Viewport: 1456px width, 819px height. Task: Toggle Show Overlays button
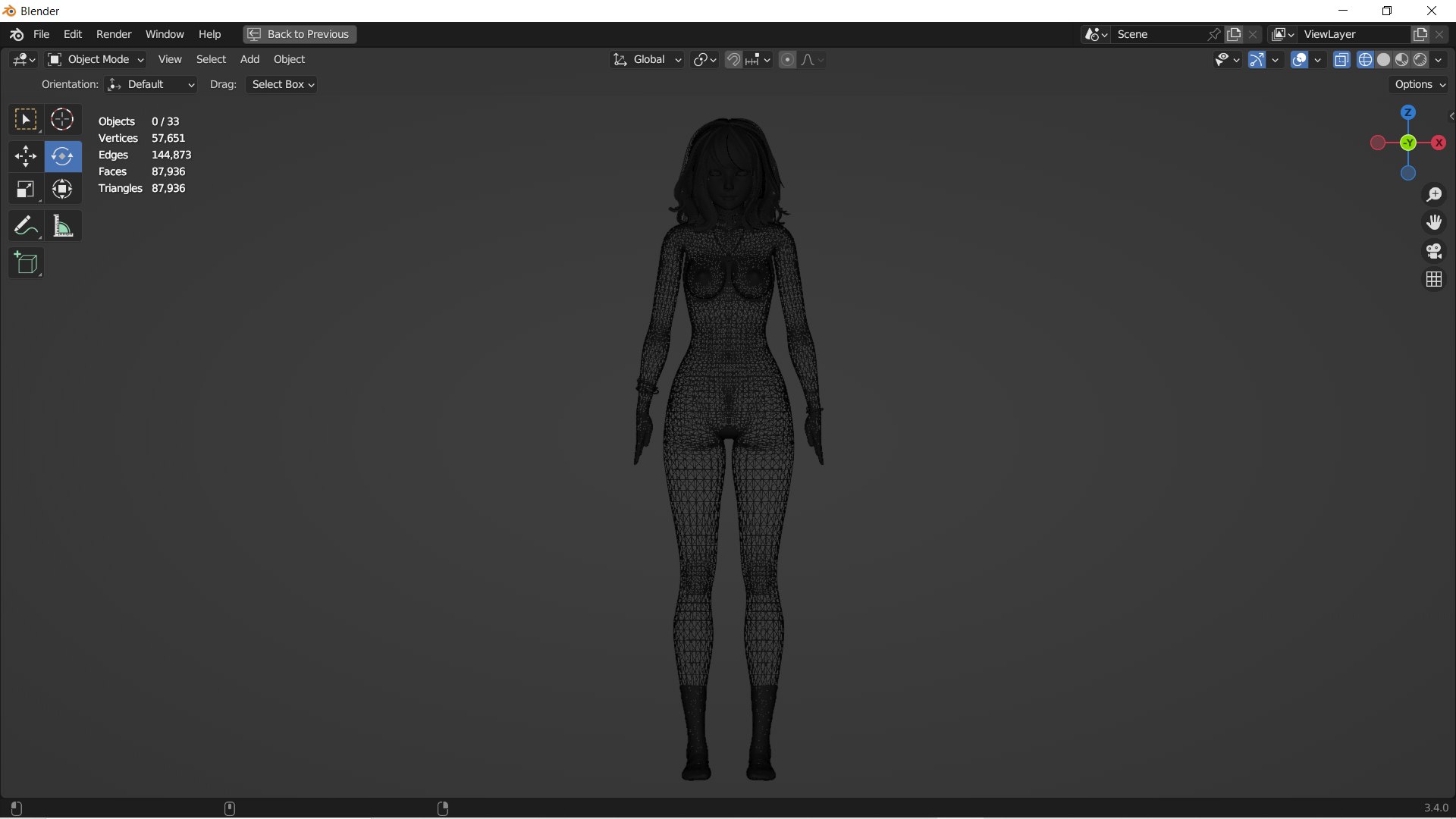(1299, 59)
